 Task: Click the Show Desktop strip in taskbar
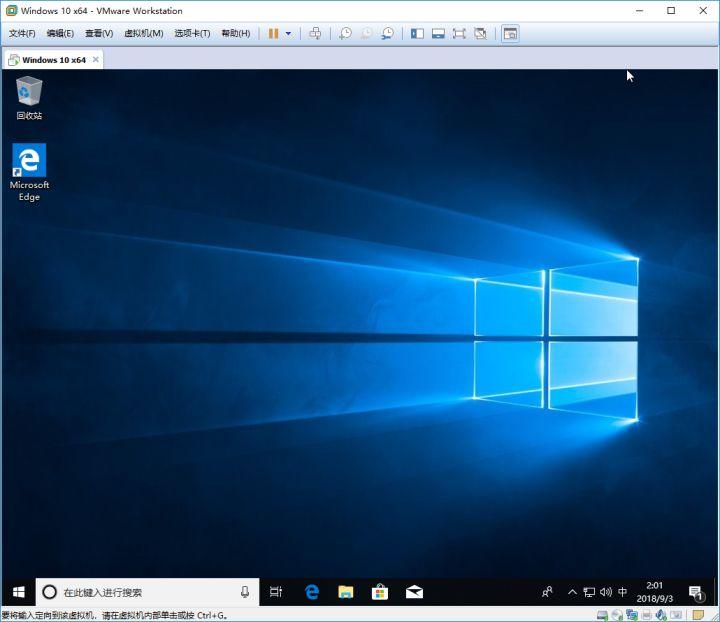(716, 592)
